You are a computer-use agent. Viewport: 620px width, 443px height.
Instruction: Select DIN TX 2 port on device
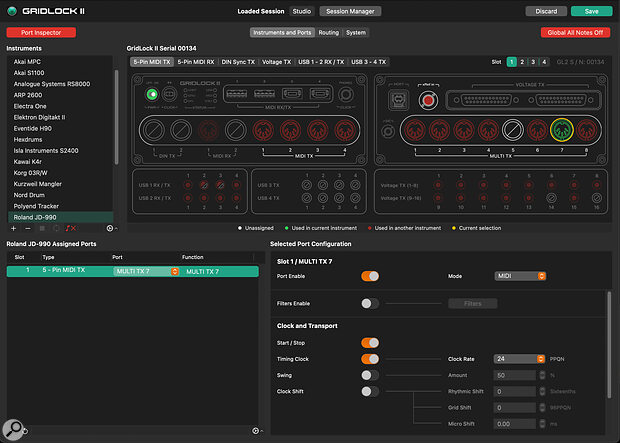[x=181, y=130]
